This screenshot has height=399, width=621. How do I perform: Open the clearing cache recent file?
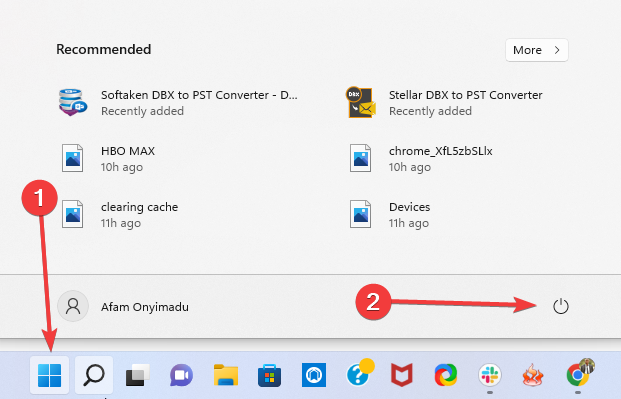[x=120, y=214]
